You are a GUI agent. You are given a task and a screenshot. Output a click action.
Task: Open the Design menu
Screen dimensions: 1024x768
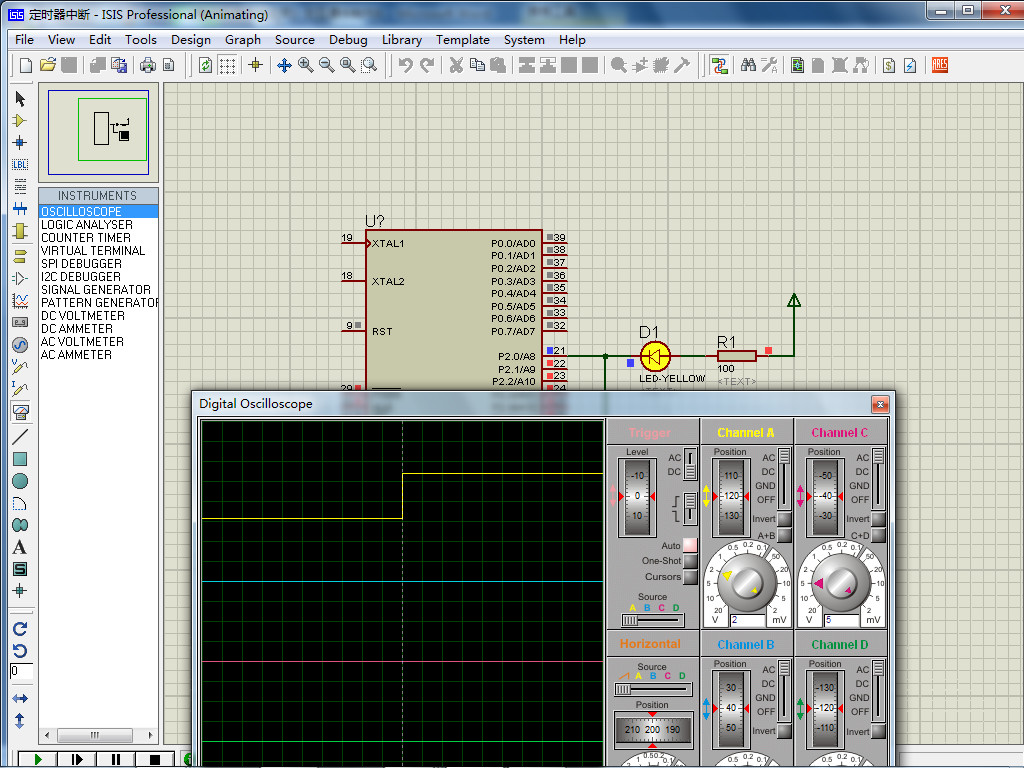pyautogui.click(x=191, y=40)
